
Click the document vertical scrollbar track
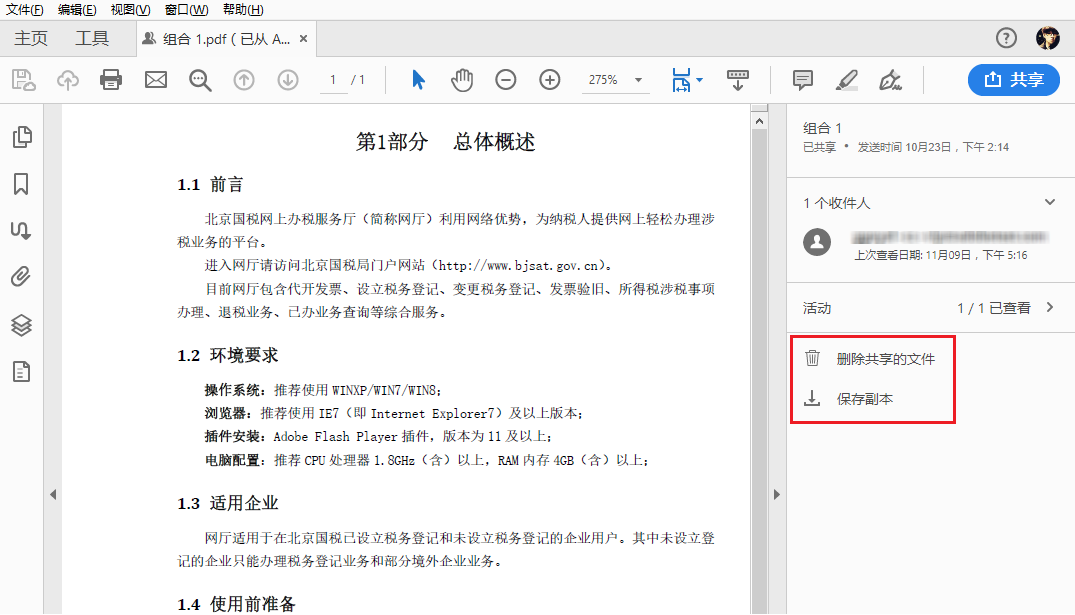point(759,370)
